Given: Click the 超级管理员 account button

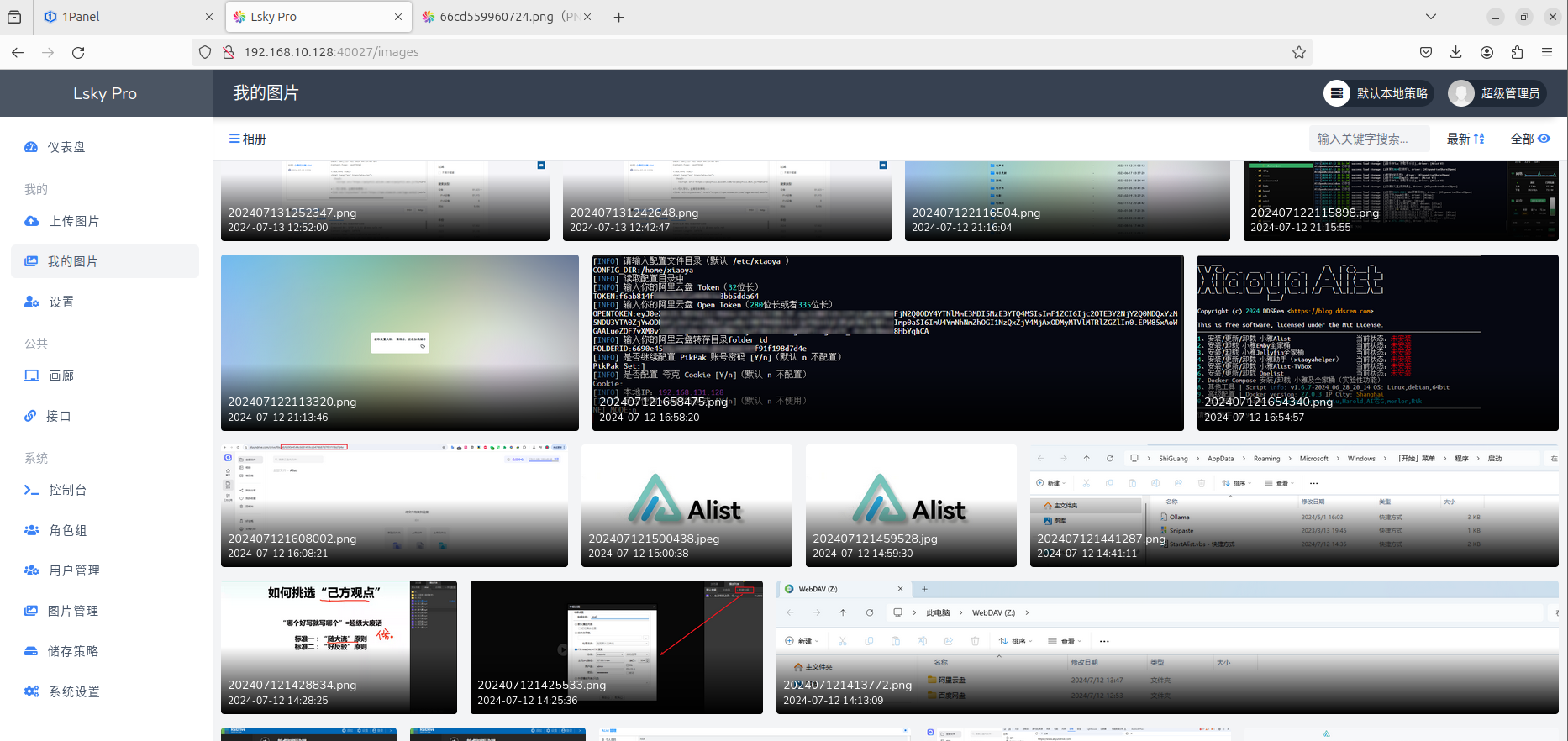Looking at the screenshot, I should point(1497,93).
